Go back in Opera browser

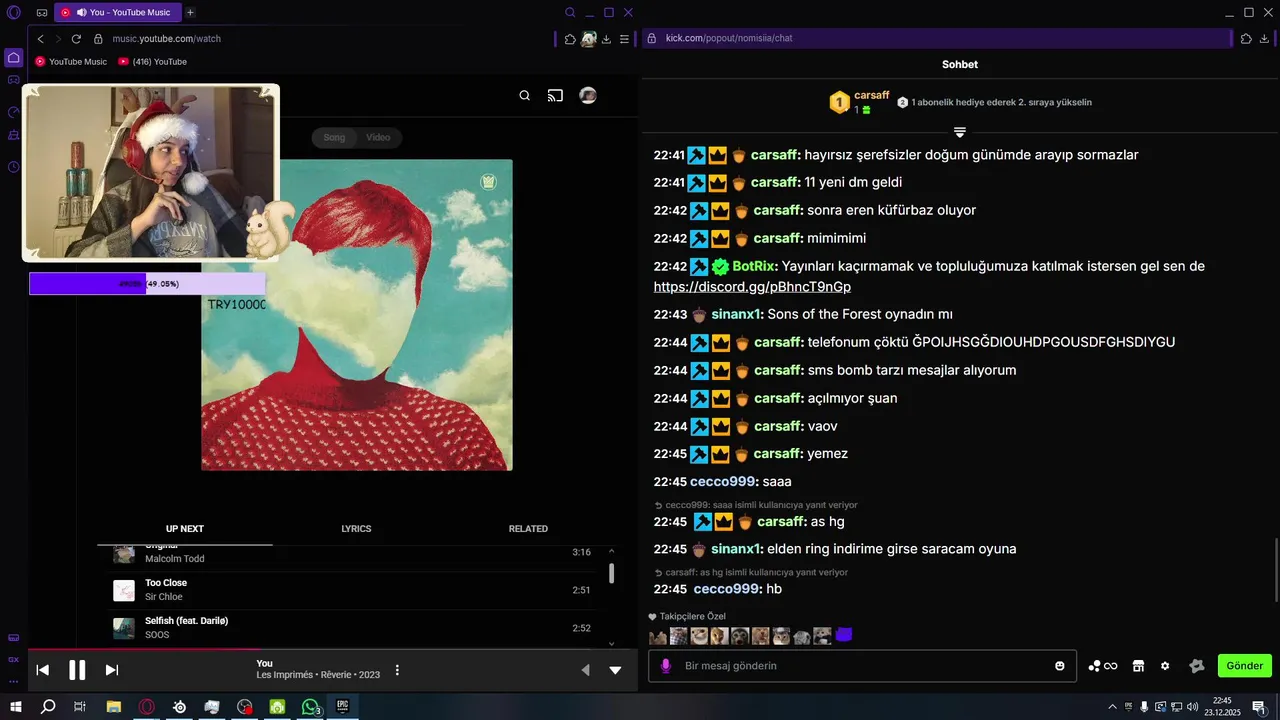pos(40,39)
